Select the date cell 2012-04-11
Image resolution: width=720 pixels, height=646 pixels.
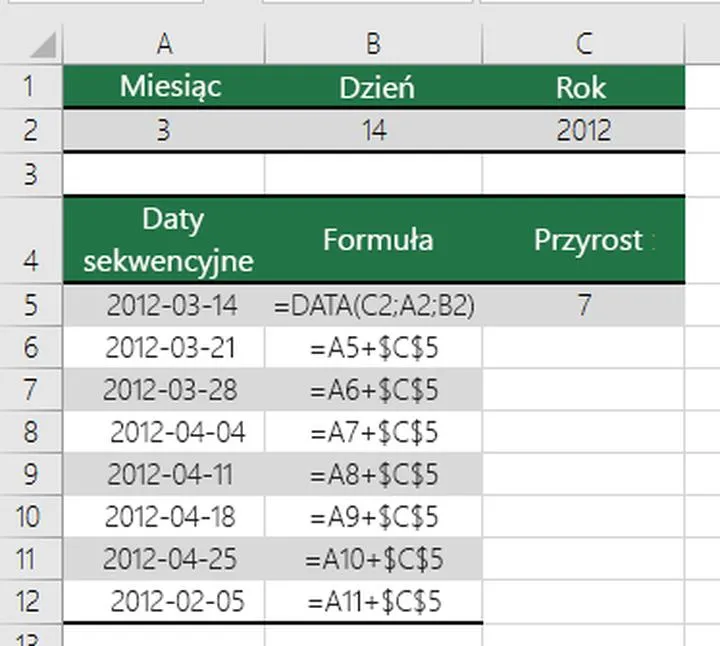(x=164, y=474)
